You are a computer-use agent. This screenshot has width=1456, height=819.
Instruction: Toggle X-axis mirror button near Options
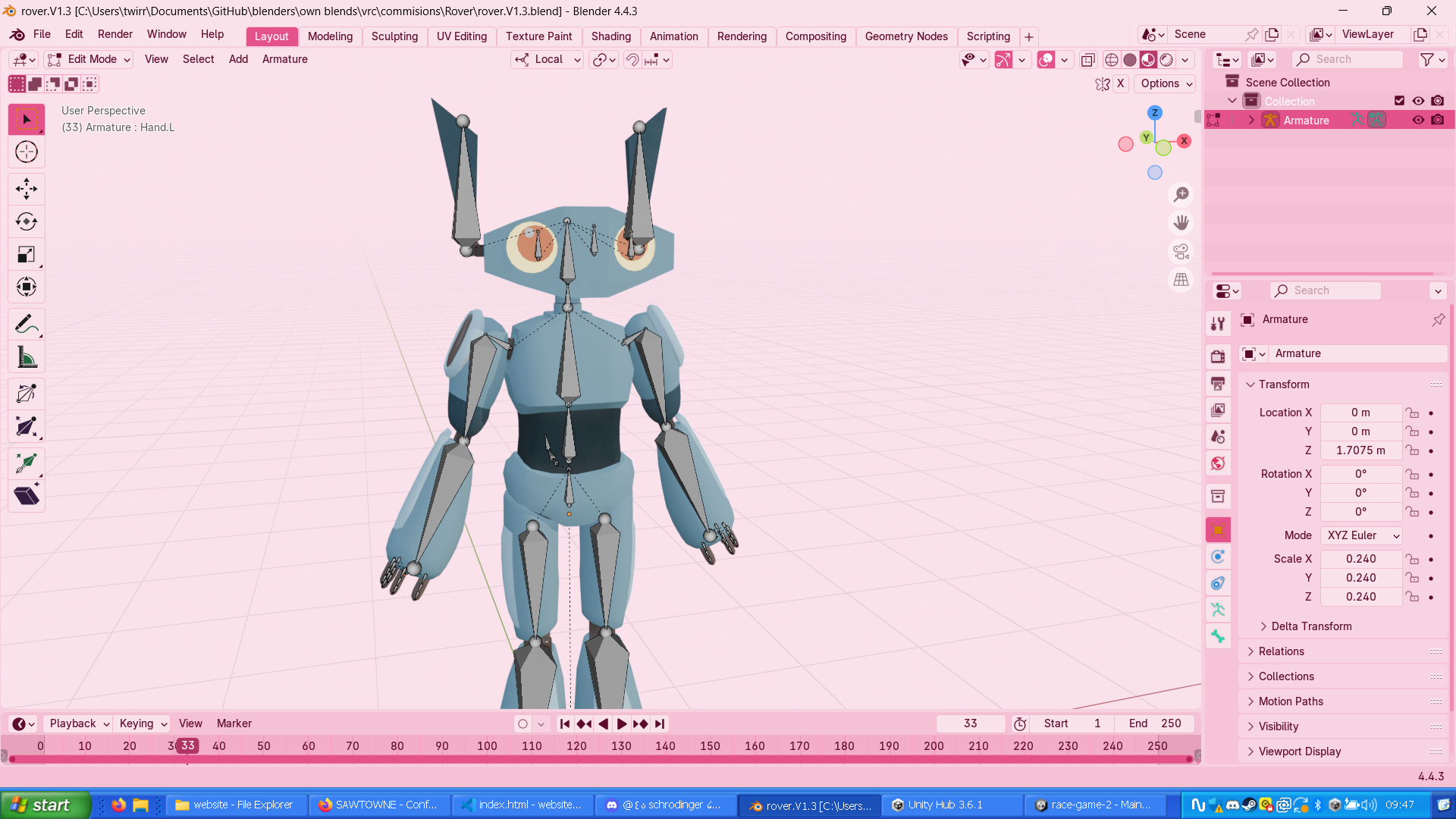[1120, 83]
